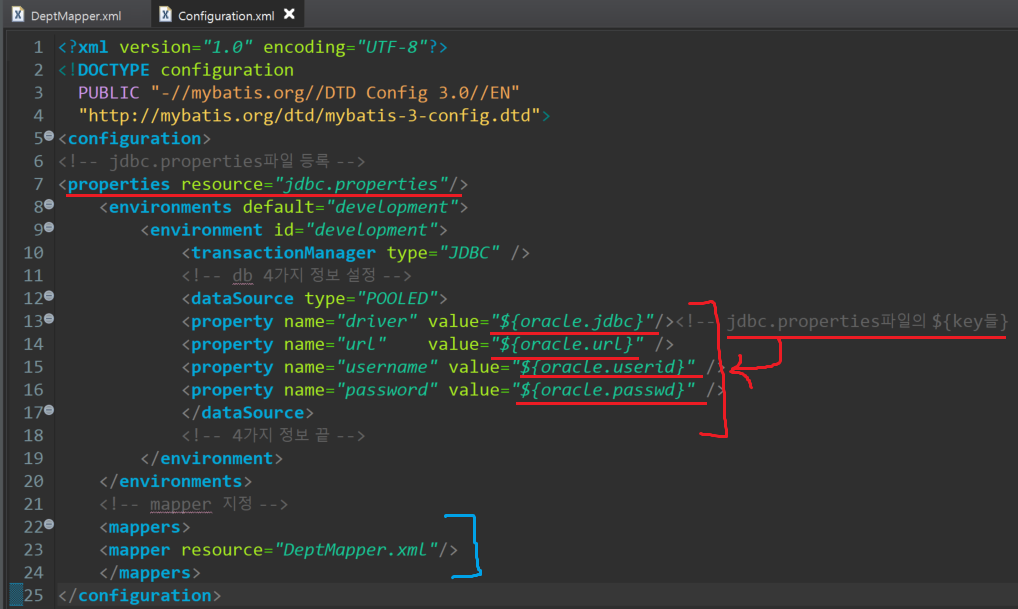Click the transactionManager tag name
1018x609 pixels.
pos(283,253)
